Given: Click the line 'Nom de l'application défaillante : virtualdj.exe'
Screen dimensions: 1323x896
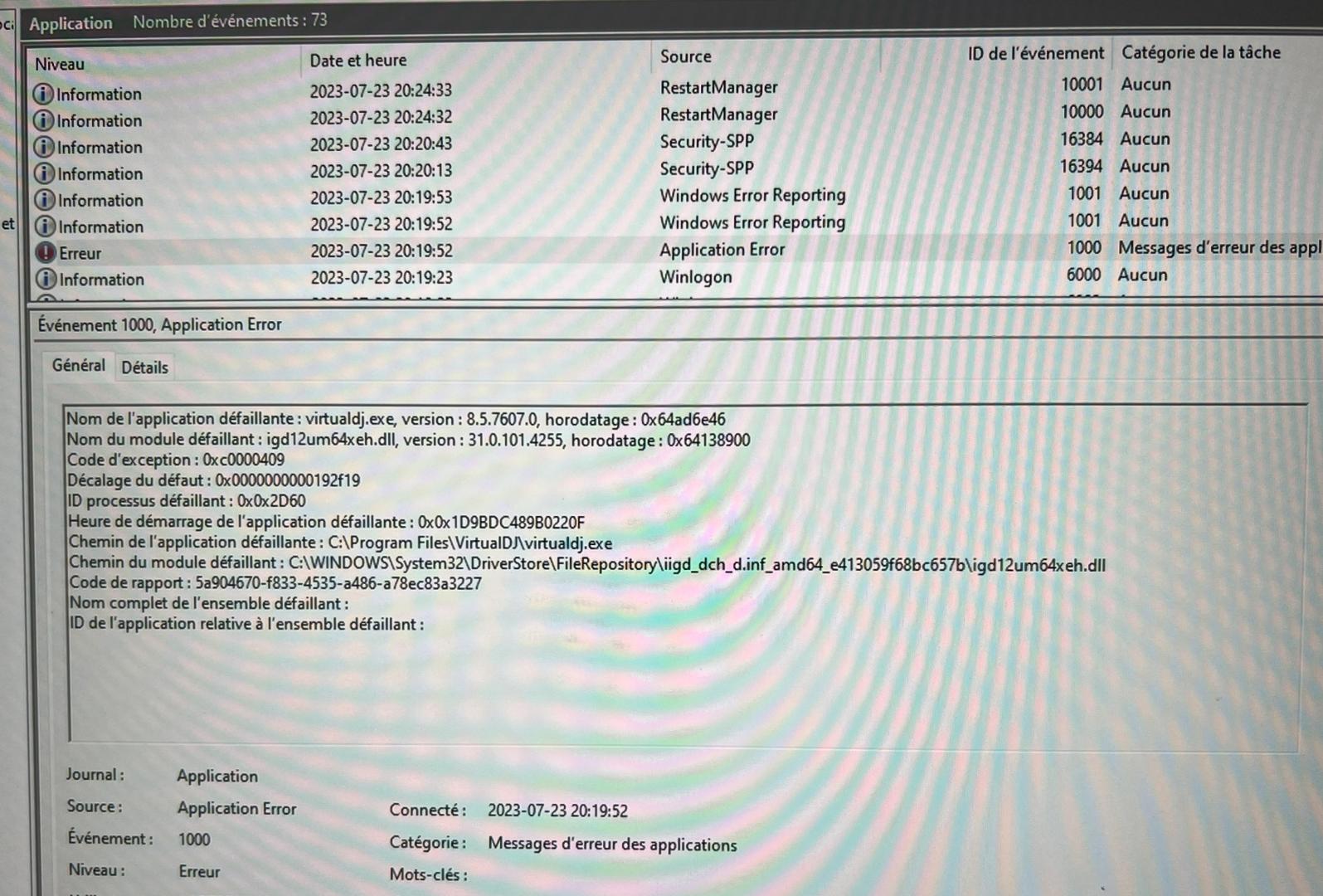Looking at the screenshot, I should [396, 419].
